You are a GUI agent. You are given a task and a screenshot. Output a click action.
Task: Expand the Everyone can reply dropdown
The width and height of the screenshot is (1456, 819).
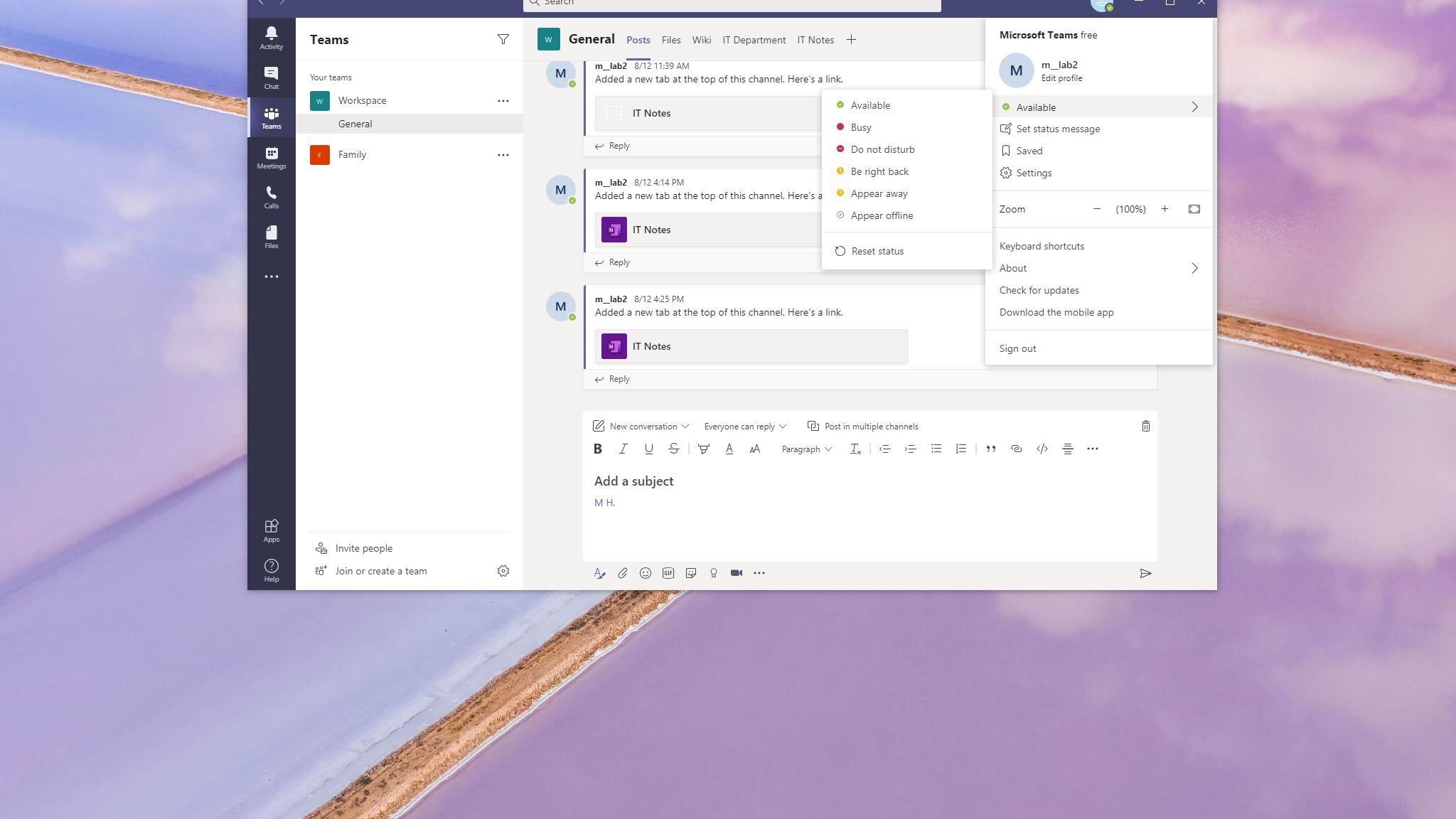744,427
